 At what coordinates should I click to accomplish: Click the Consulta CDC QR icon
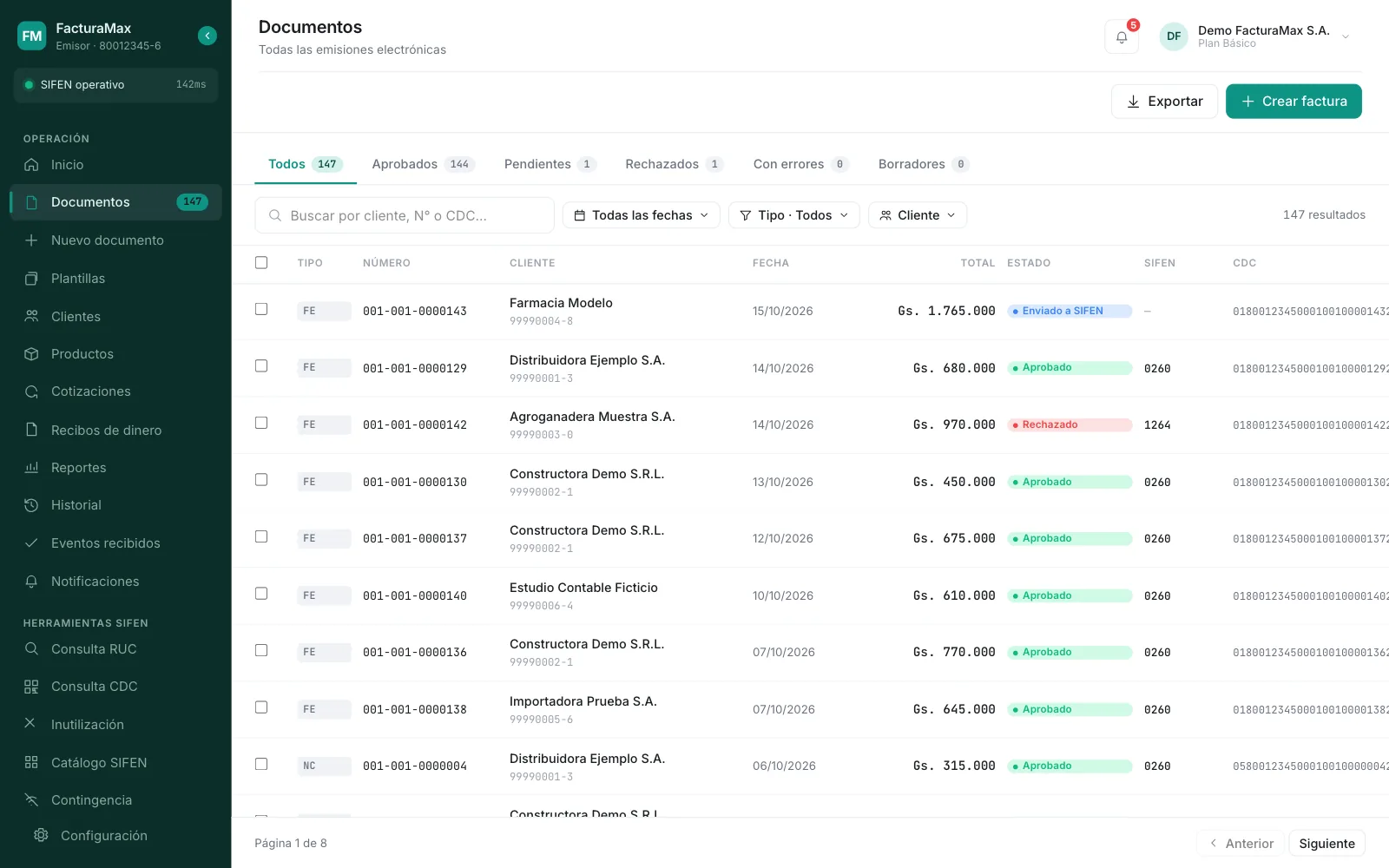click(x=31, y=687)
